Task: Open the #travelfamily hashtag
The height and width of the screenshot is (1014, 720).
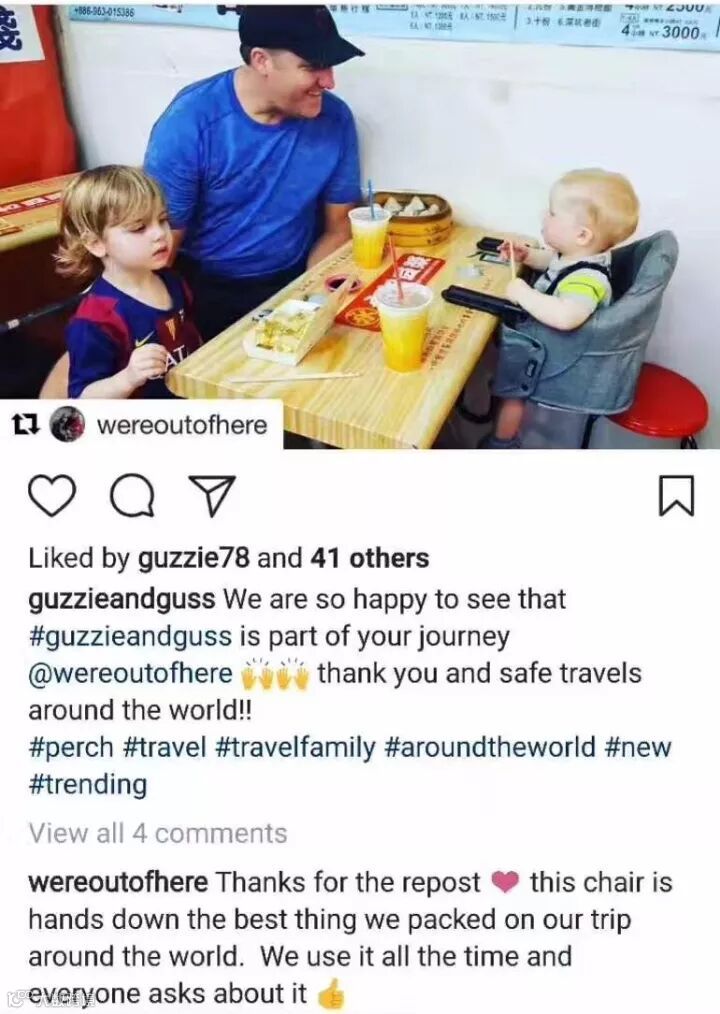Action: tap(294, 748)
